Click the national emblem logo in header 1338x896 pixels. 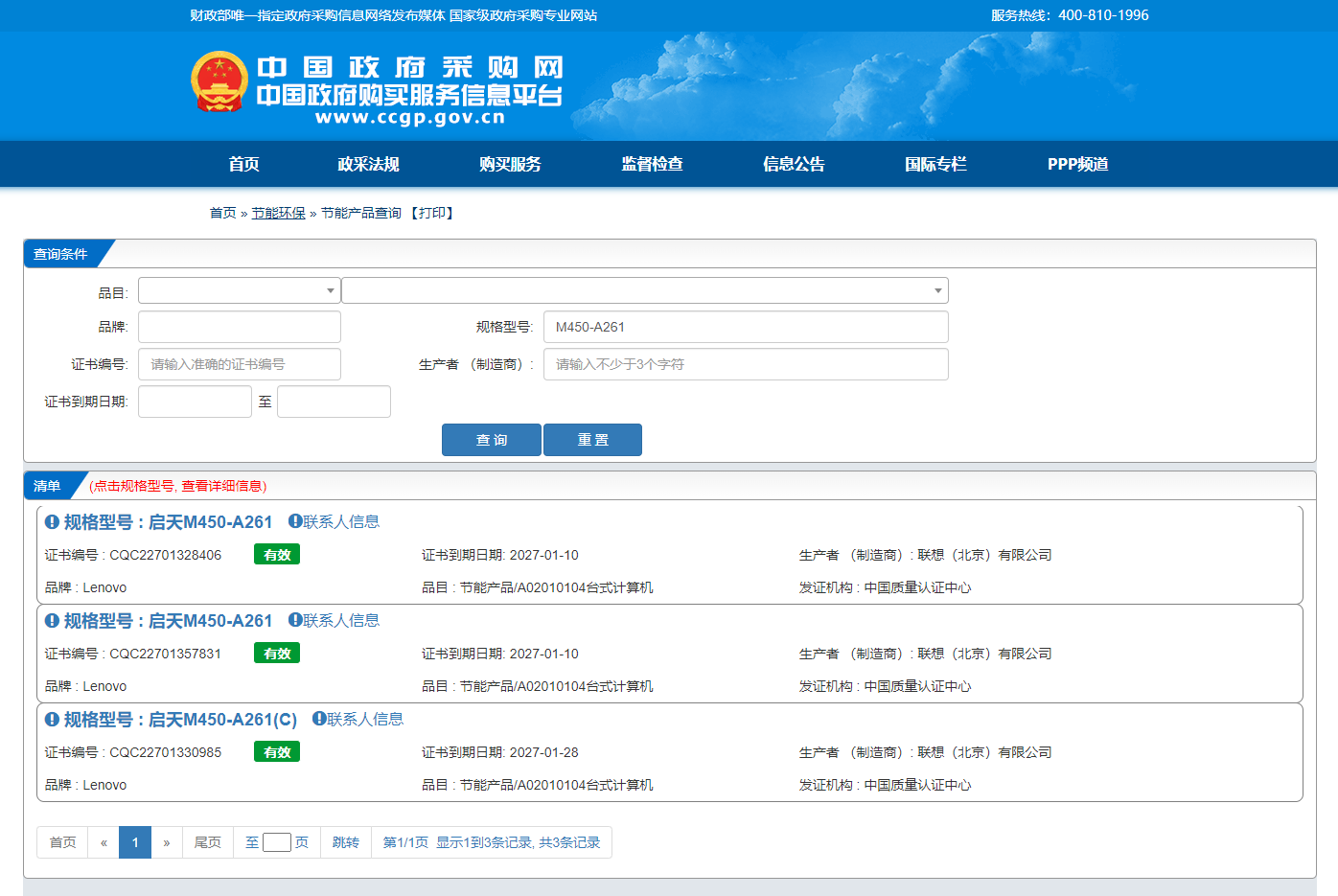(219, 82)
